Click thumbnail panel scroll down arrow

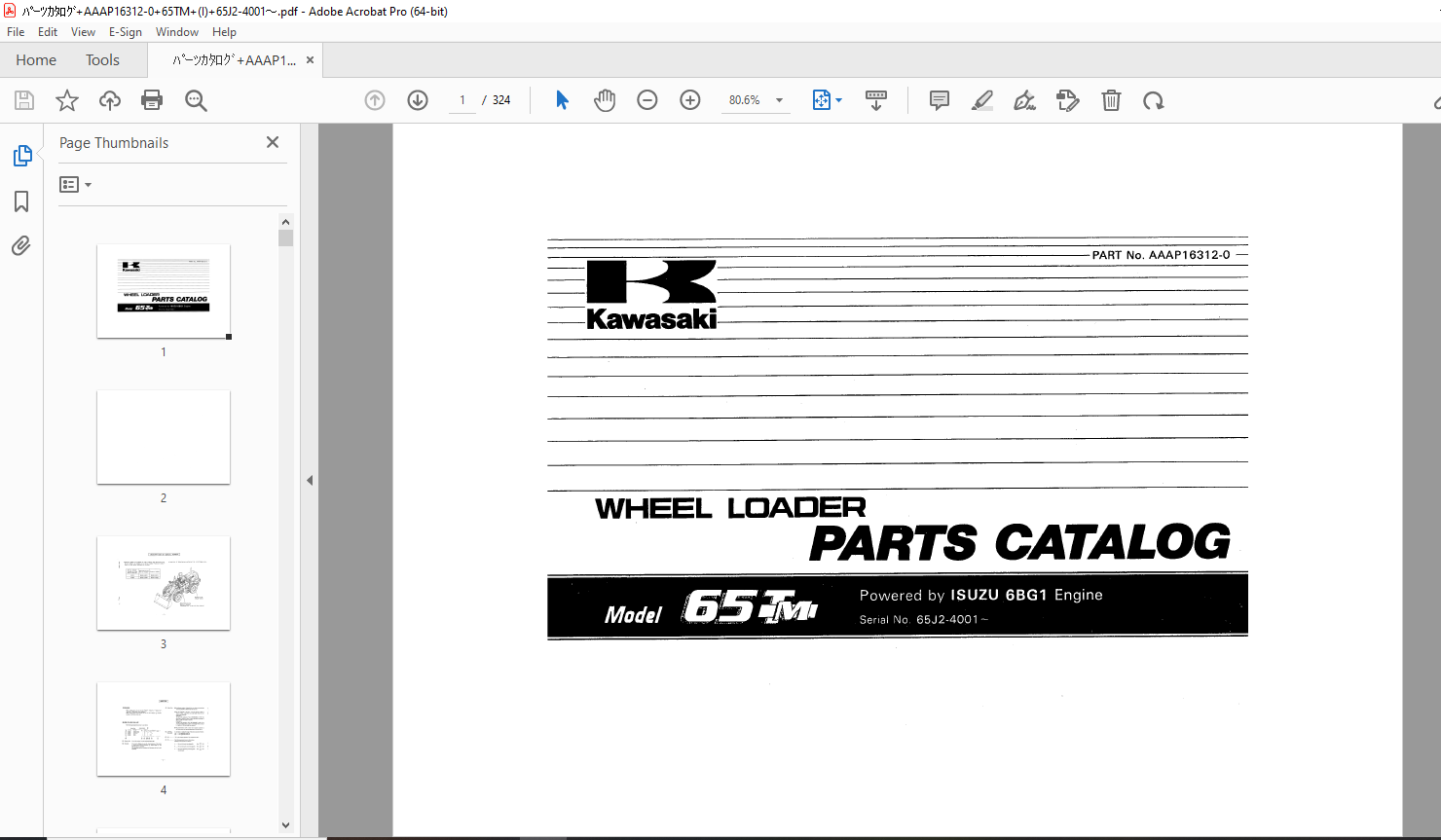[285, 824]
